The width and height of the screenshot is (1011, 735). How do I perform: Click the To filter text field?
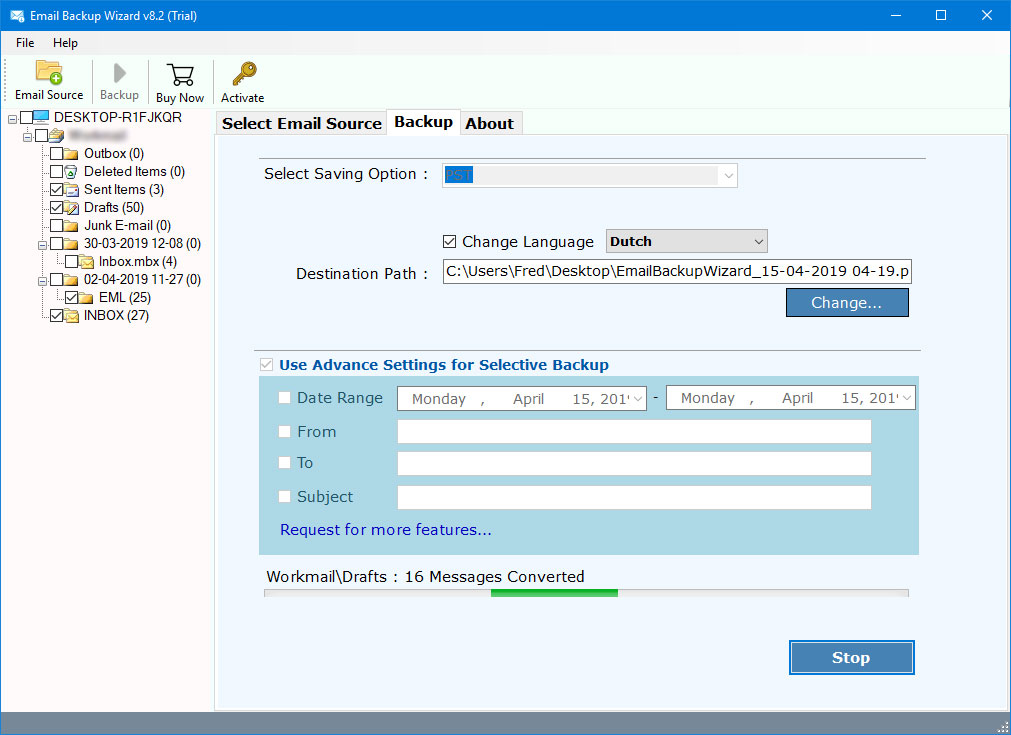click(x=634, y=463)
